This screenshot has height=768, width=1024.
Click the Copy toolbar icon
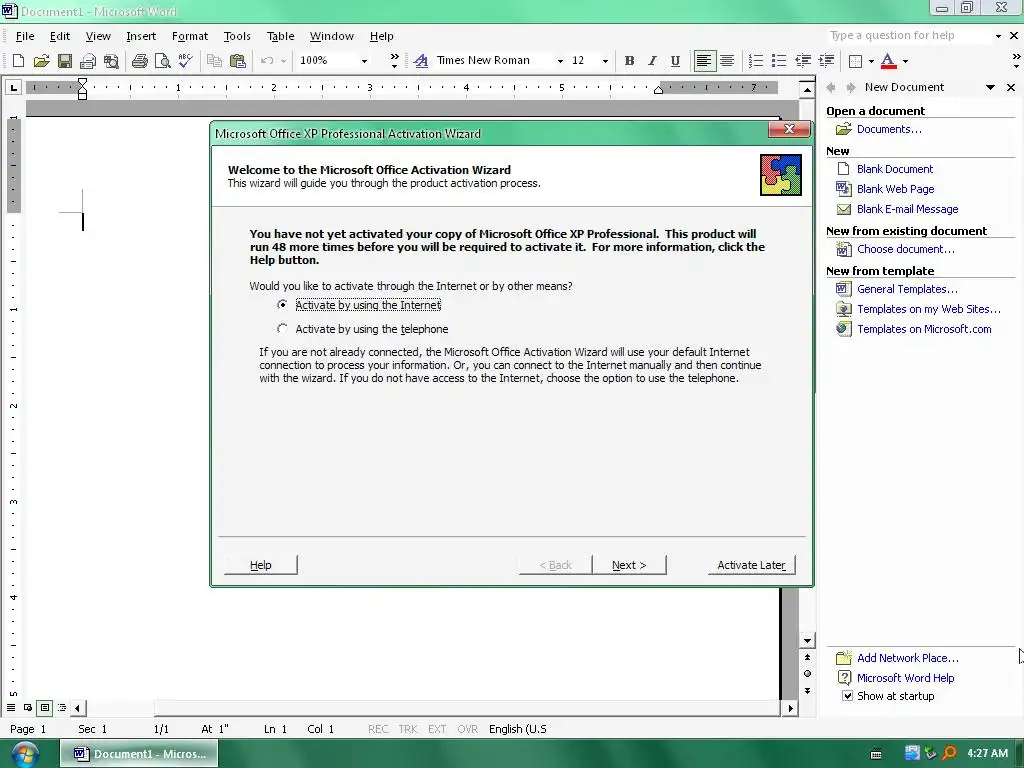(x=214, y=61)
